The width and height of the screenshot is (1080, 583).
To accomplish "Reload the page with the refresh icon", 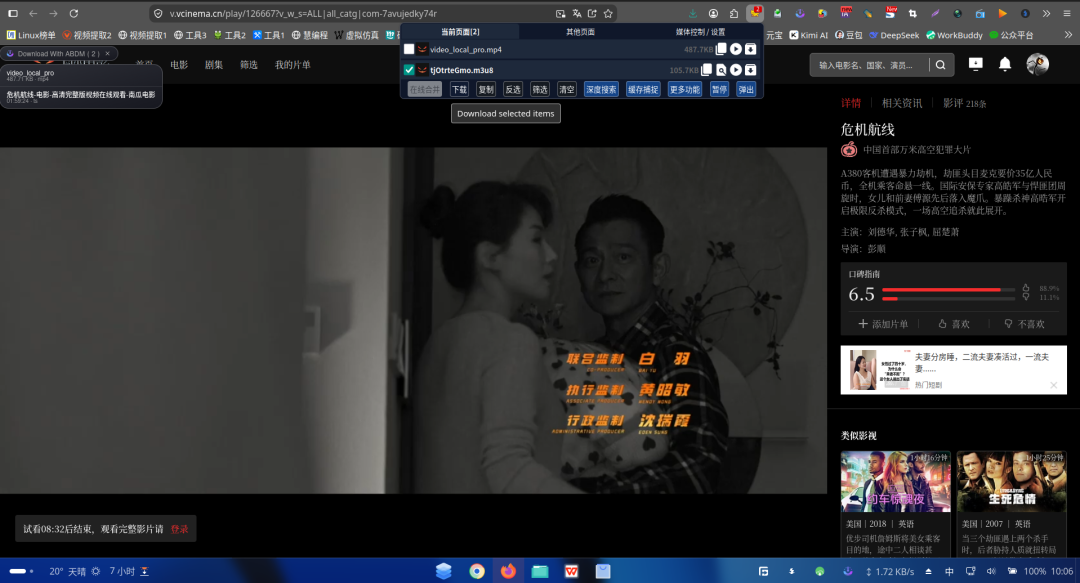I will (x=74, y=13).
